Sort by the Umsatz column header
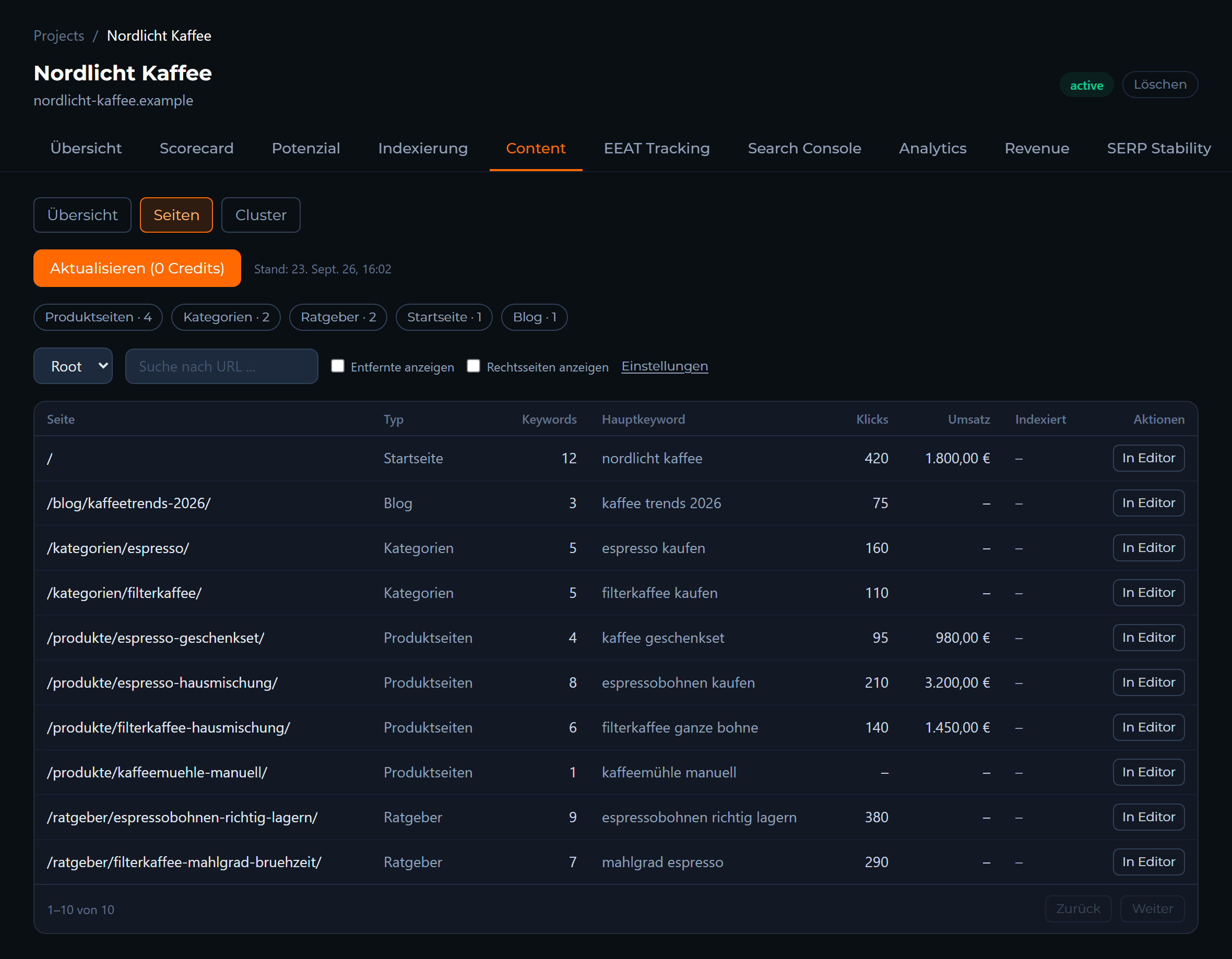This screenshot has width=1232, height=959. pyautogui.click(x=968, y=419)
